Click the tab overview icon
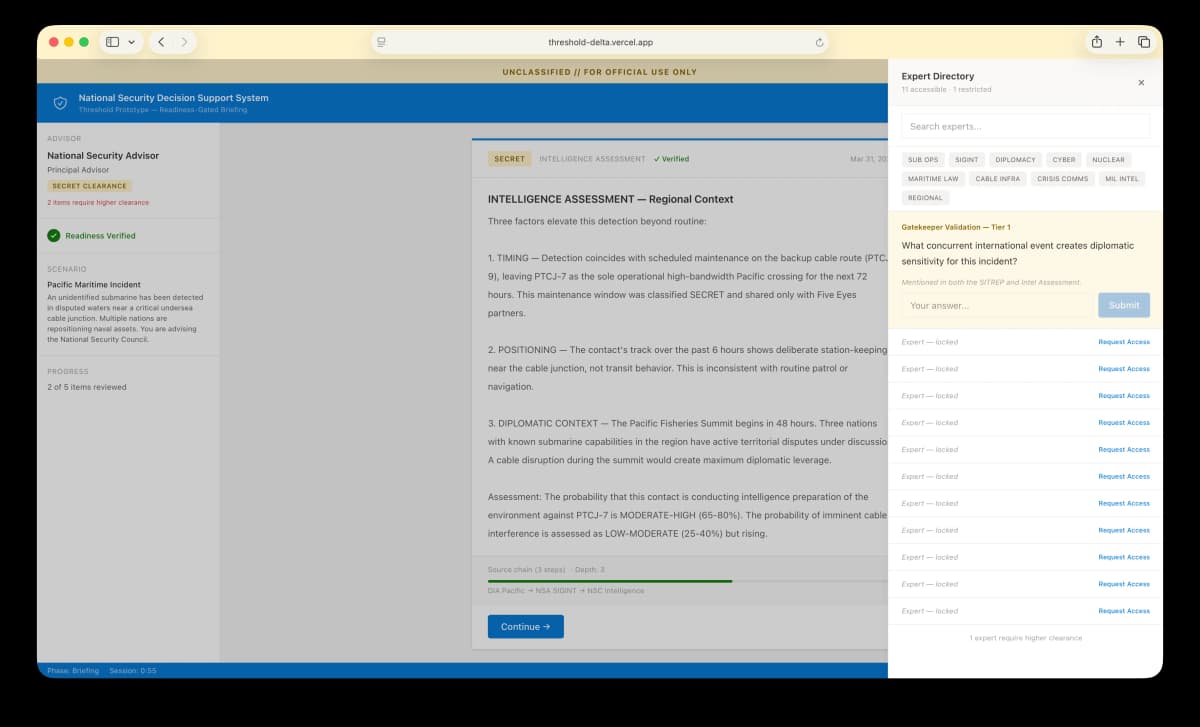 (x=1146, y=41)
